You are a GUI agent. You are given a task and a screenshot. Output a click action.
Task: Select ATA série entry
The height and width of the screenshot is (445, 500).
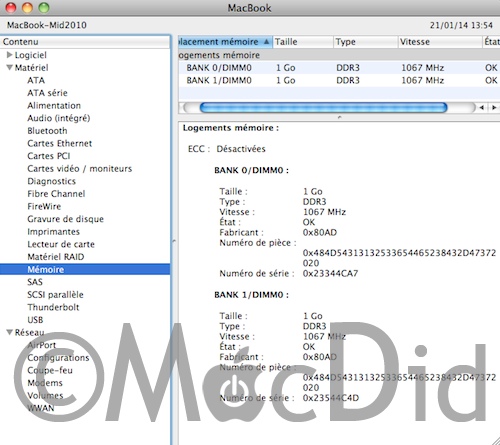coord(47,93)
